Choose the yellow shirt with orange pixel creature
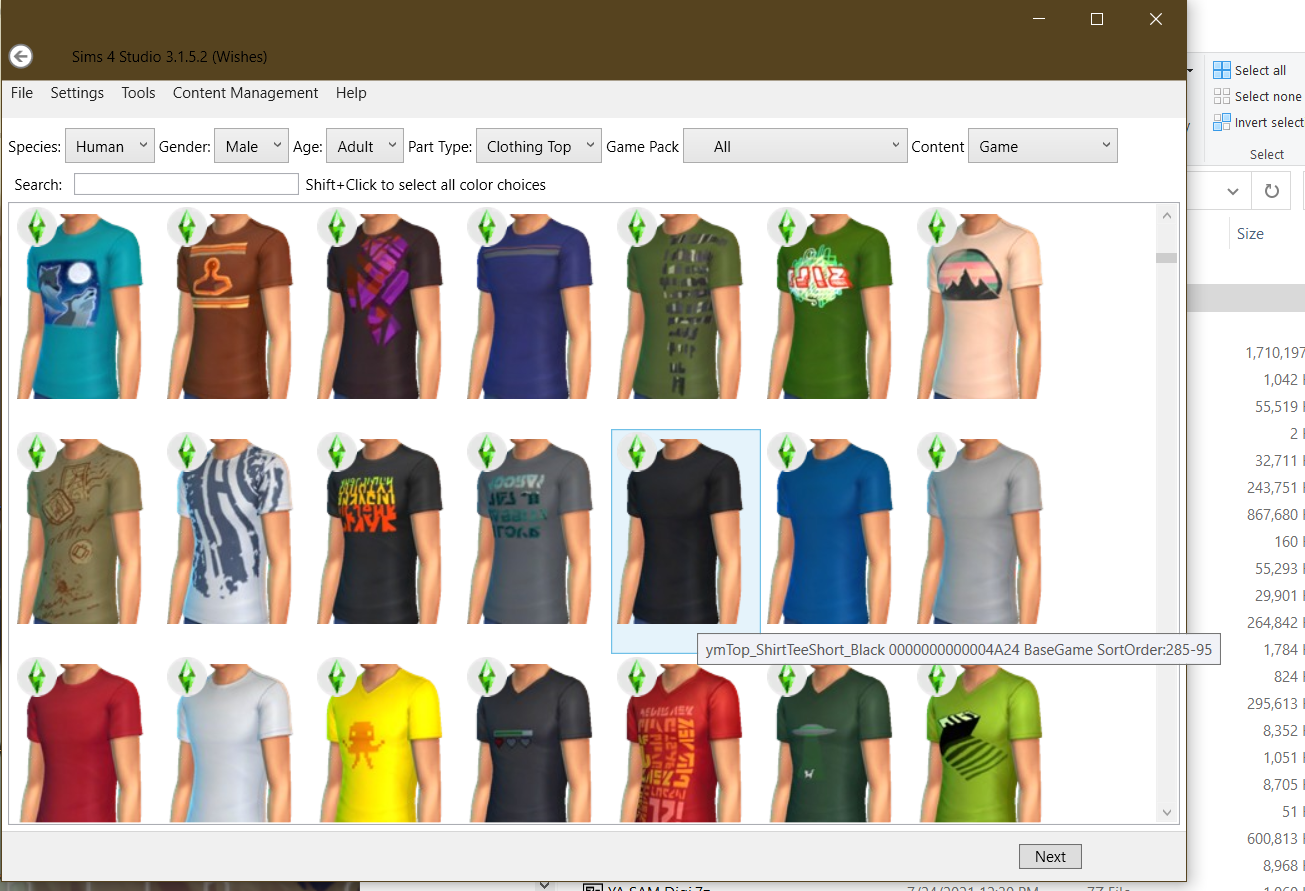 (x=380, y=740)
